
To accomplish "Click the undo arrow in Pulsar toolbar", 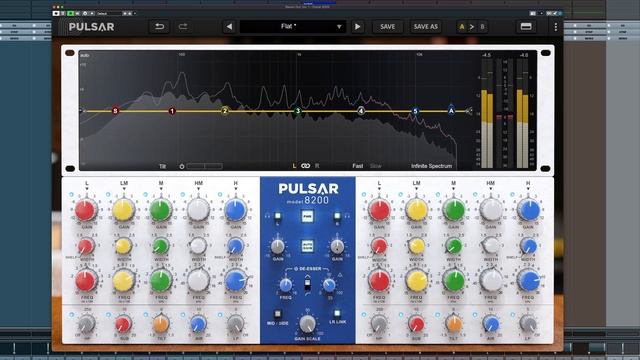I will (x=160, y=27).
